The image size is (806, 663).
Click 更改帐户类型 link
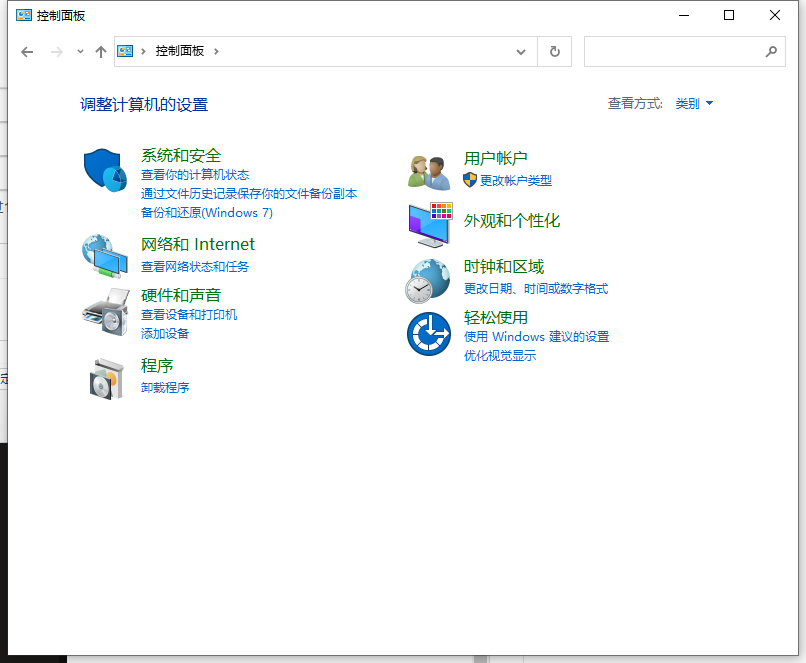515,180
